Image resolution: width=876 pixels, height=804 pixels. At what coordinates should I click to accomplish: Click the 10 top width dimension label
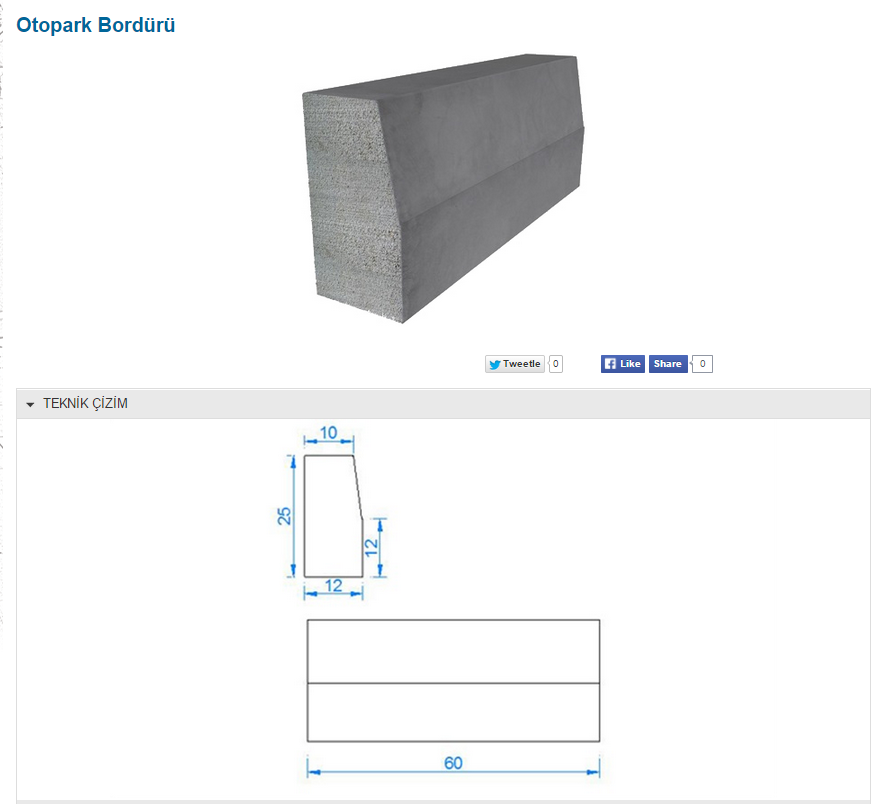(328, 432)
